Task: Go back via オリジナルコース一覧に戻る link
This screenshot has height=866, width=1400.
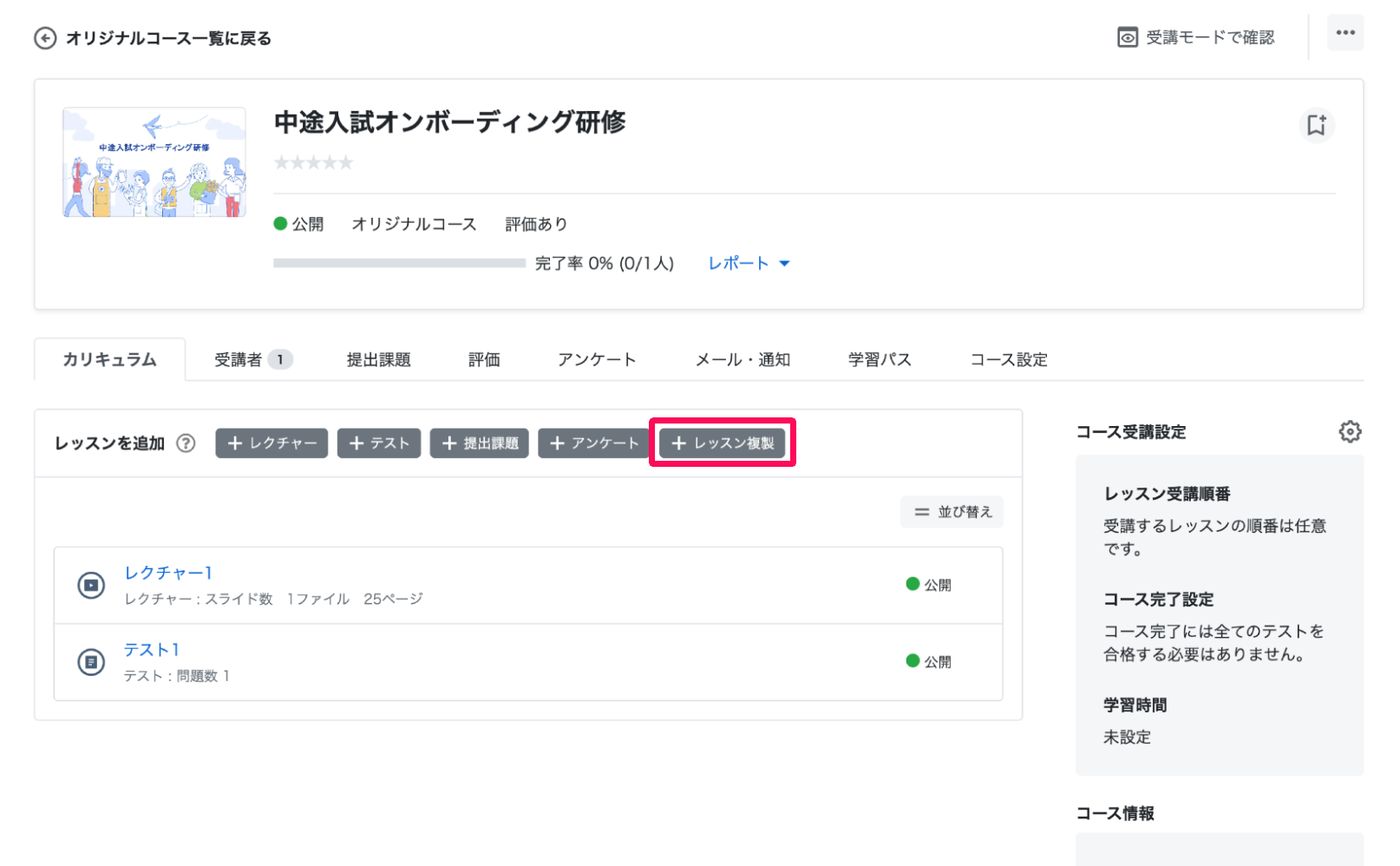Action: 168,38
